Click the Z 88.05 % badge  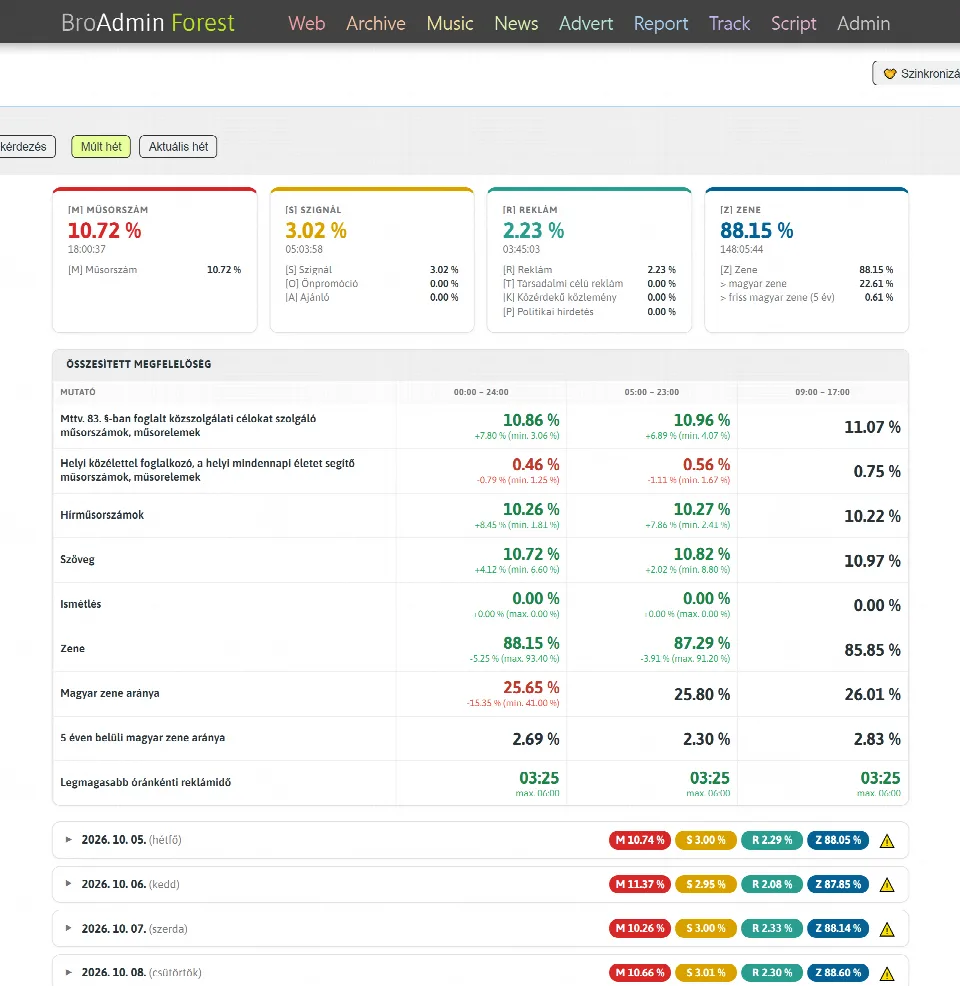click(x=838, y=840)
